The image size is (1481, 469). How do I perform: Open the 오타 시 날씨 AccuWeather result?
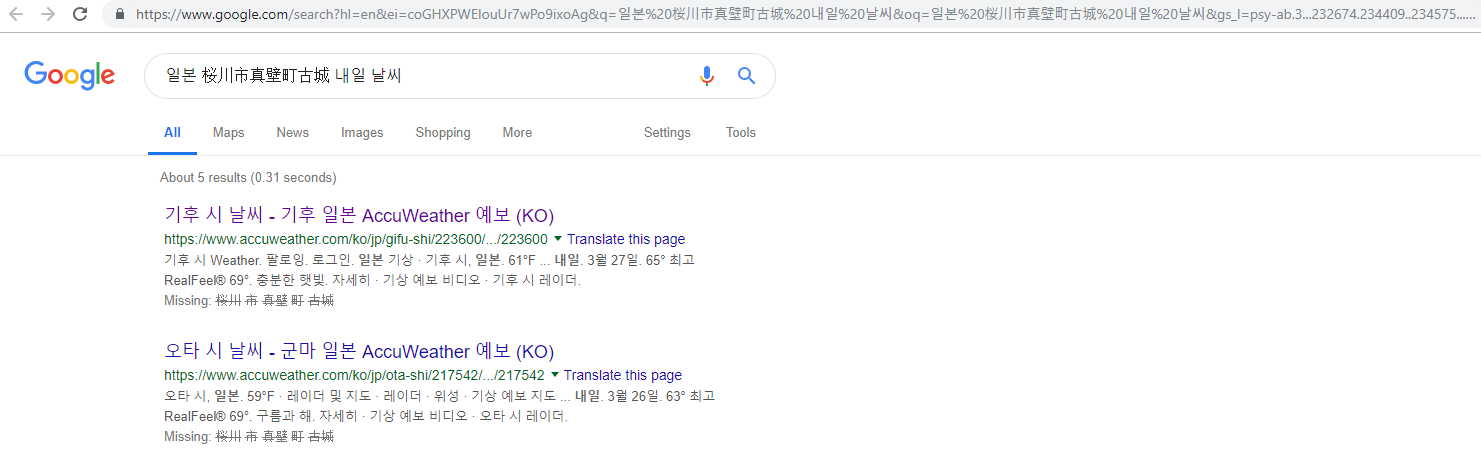pos(359,351)
